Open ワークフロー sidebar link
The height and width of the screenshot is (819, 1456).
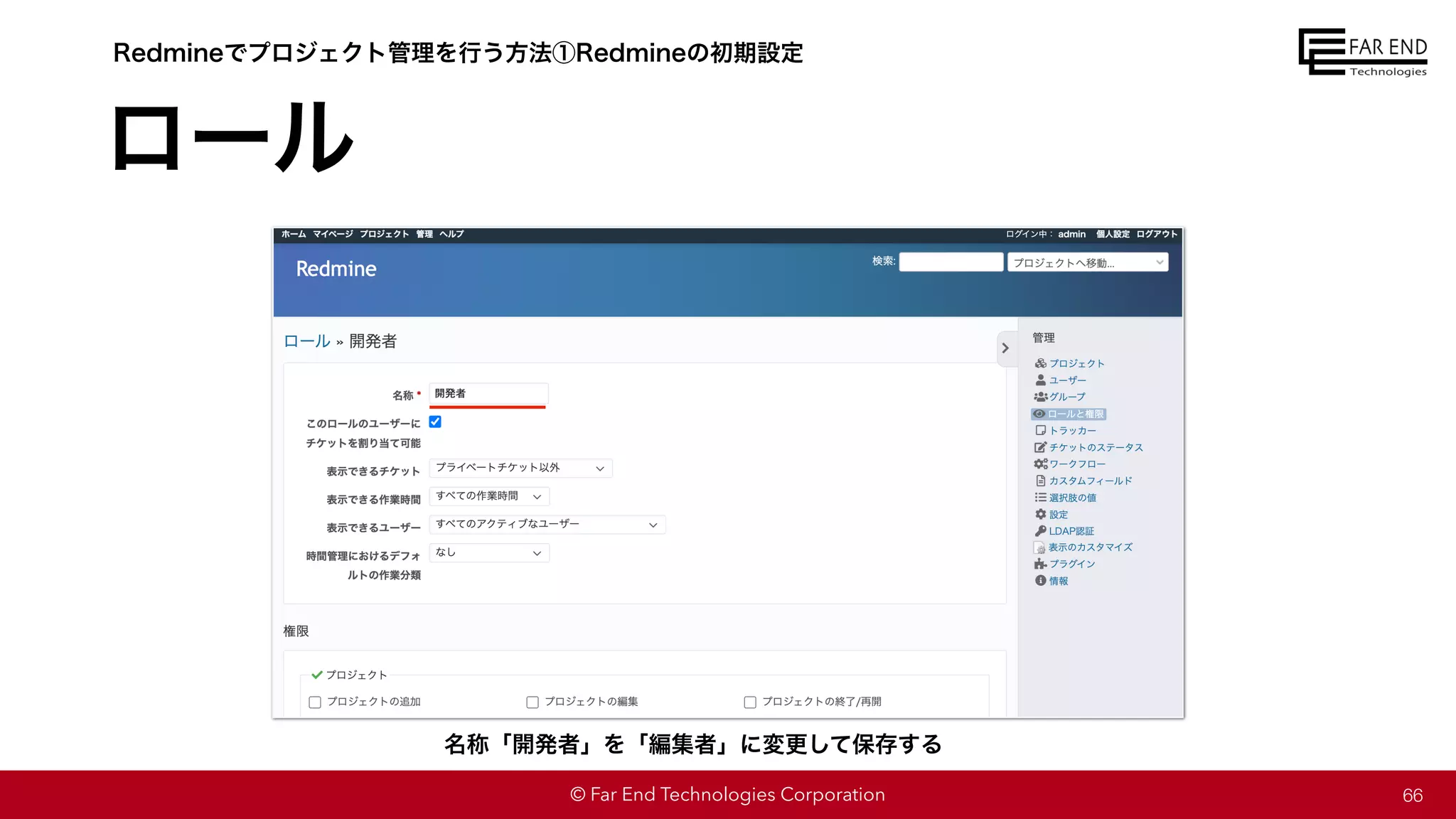point(1078,464)
